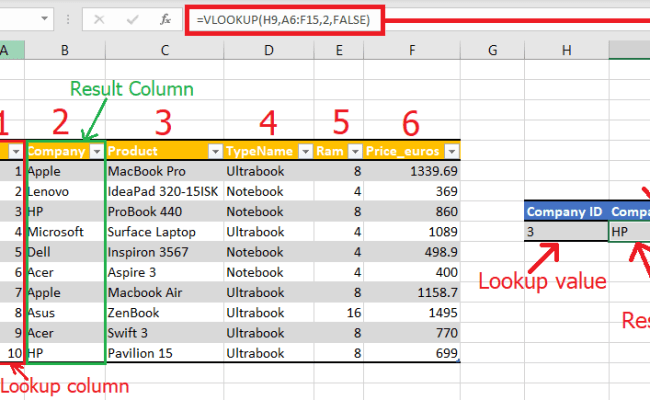
Task: Select the price cell 770
Action: coord(412,333)
